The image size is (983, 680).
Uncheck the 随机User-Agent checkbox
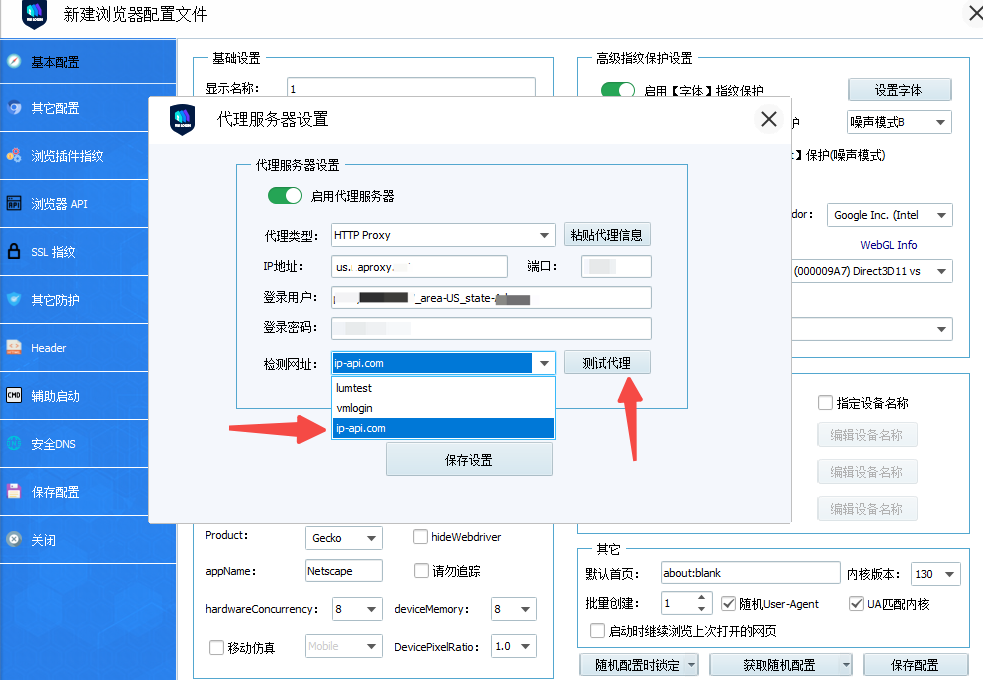point(729,604)
